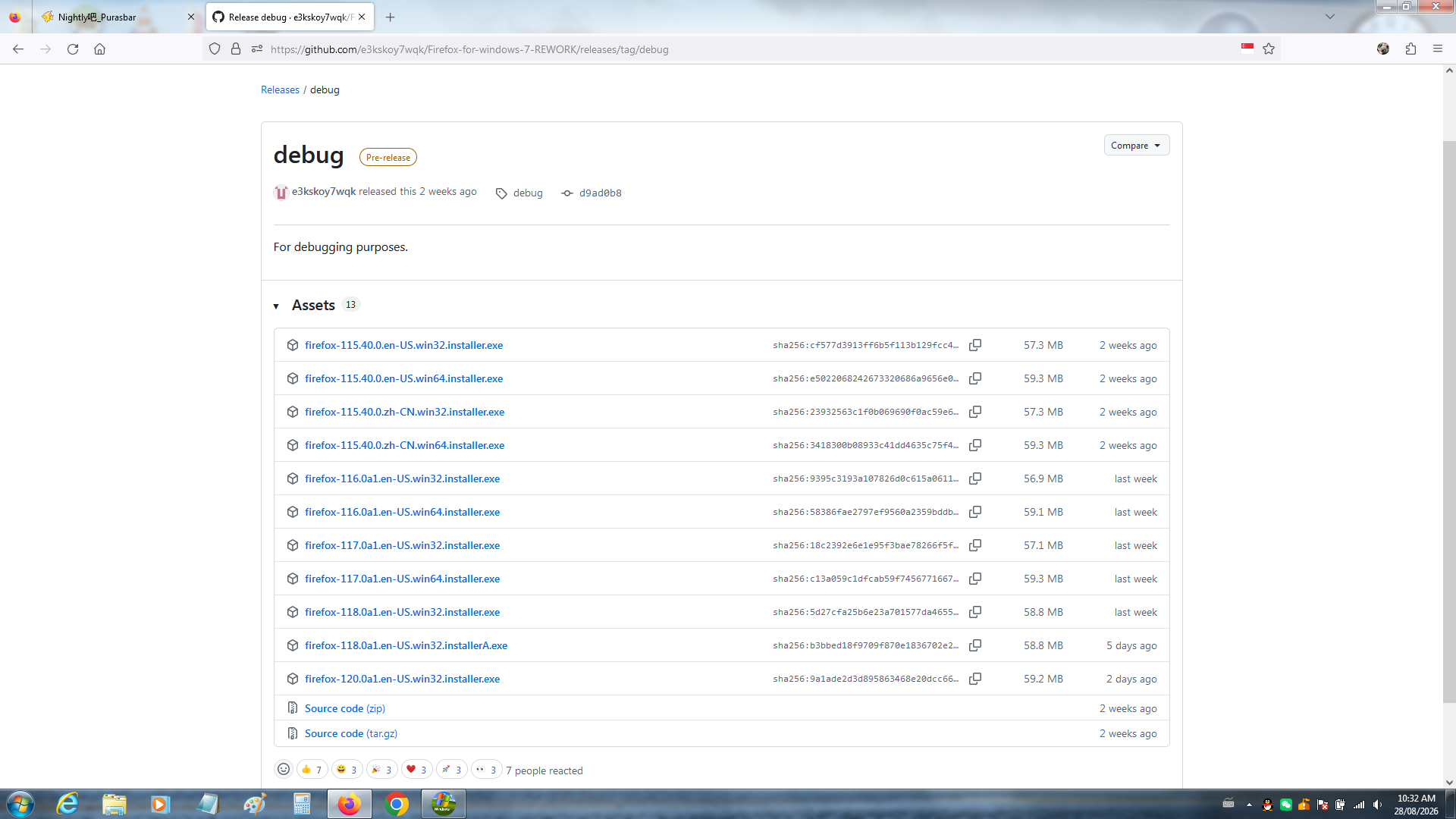1456x819 pixels.
Task: Show site security lock information
Action: pos(236,49)
